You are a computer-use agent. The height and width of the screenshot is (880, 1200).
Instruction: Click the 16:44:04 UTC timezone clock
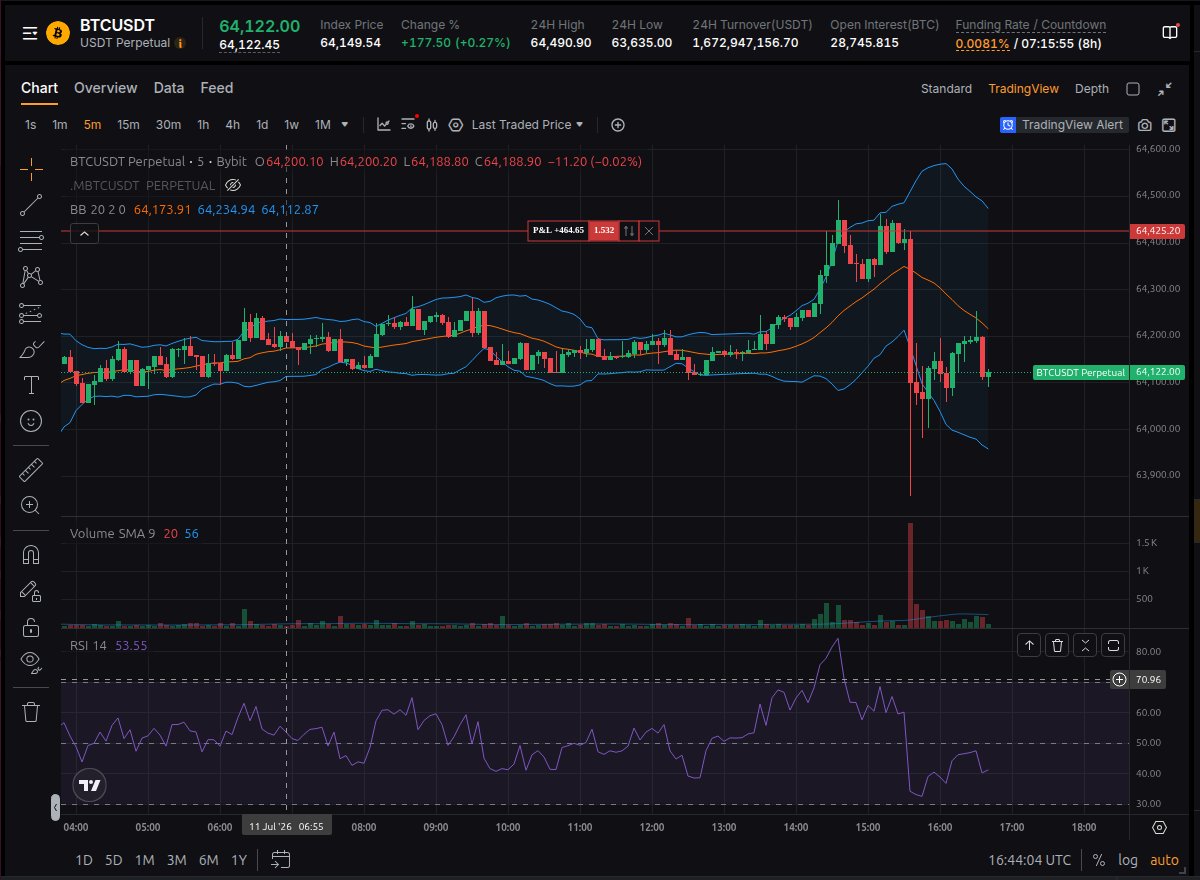1029,860
